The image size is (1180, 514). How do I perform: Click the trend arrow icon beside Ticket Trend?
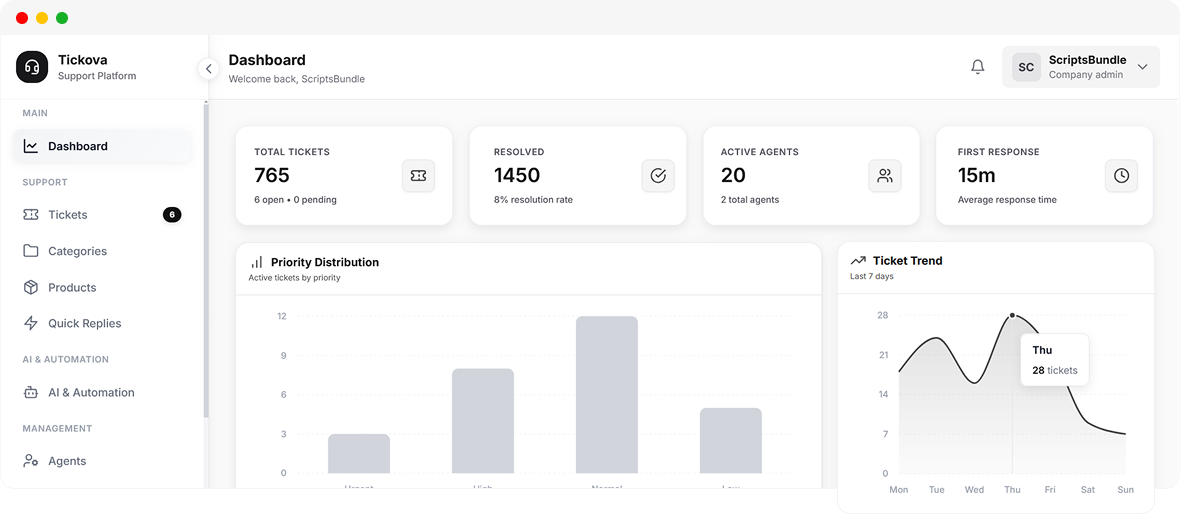tap(858, 261)
